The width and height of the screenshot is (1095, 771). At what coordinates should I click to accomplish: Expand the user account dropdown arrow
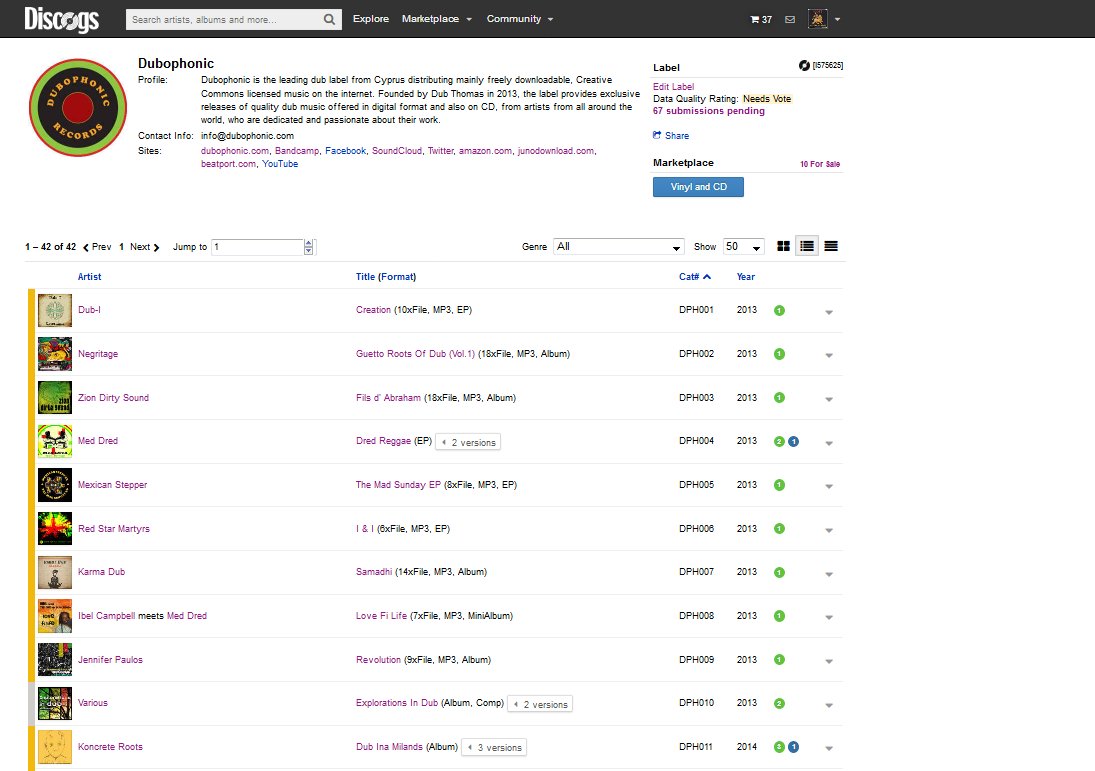[837, 20]
